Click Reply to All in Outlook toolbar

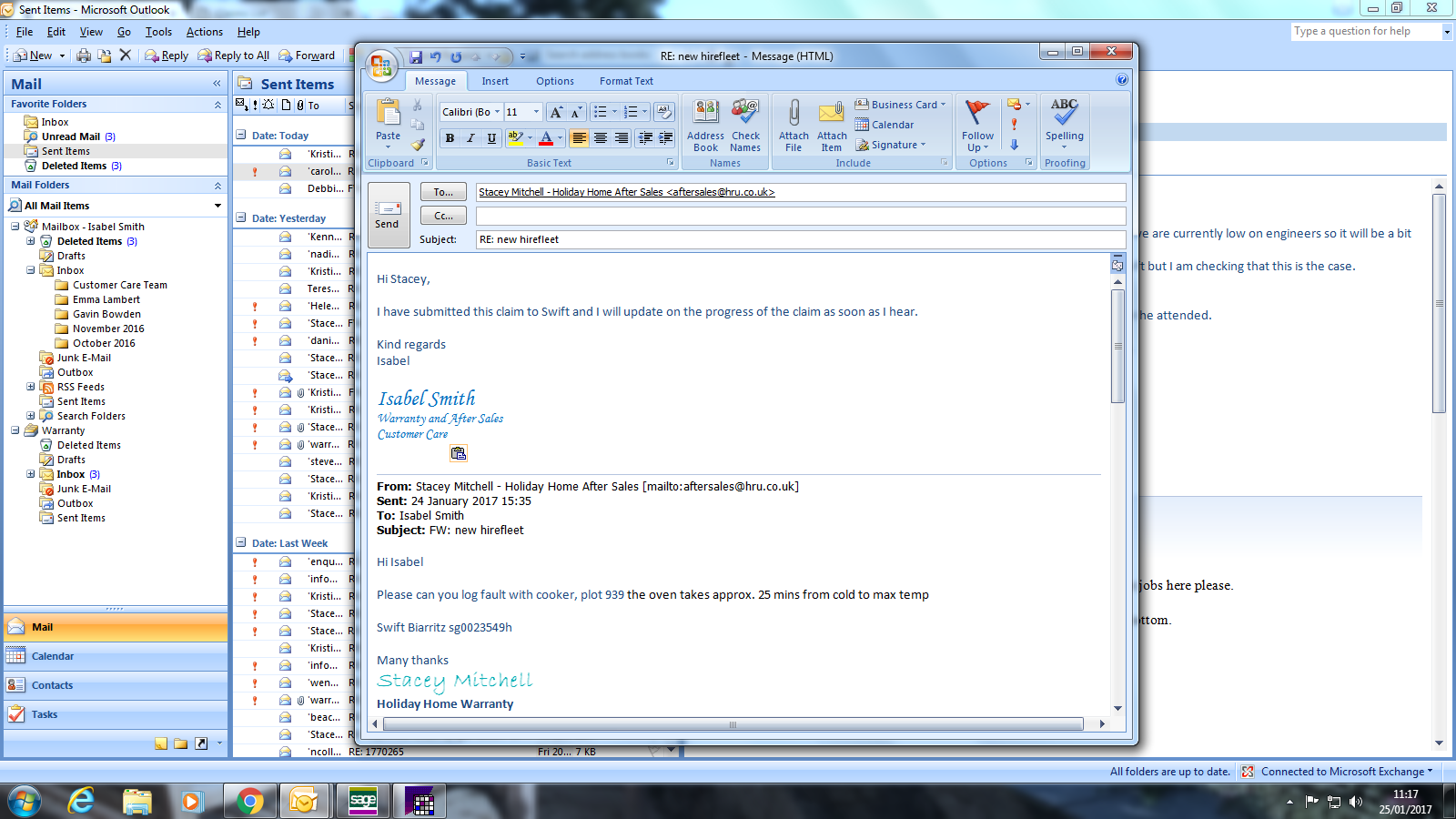pos(234,56)
